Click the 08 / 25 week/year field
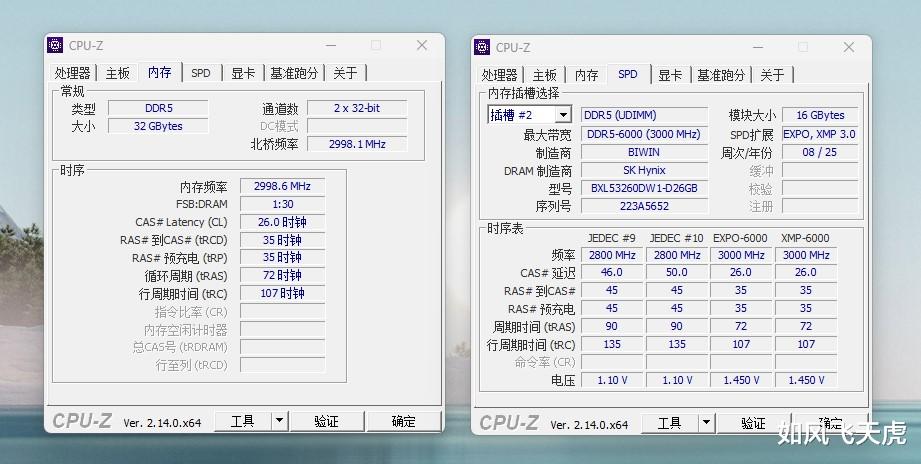This screenshot has height=464, width=921. 820,152
